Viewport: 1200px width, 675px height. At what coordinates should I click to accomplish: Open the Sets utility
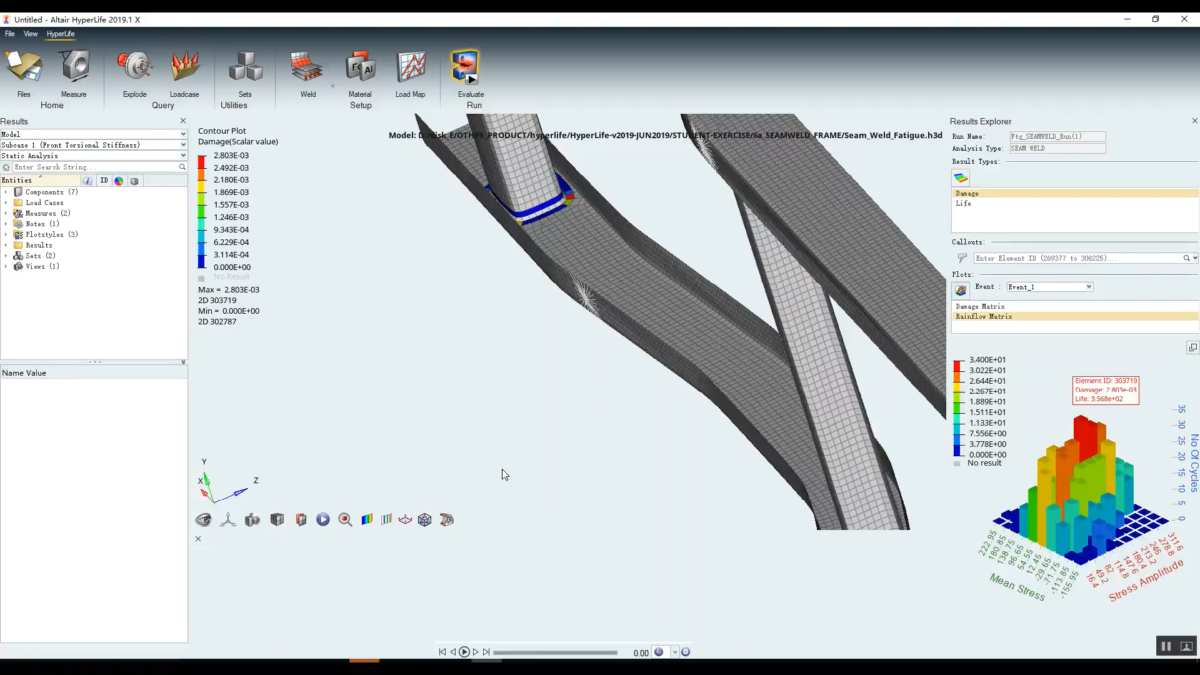pyautogui.click(x=245, y=73)
